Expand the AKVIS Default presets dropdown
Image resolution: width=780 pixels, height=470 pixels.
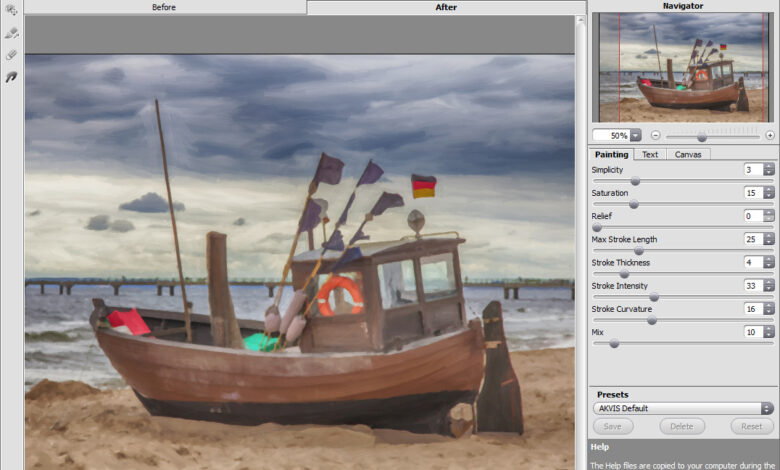click(767, 408)
